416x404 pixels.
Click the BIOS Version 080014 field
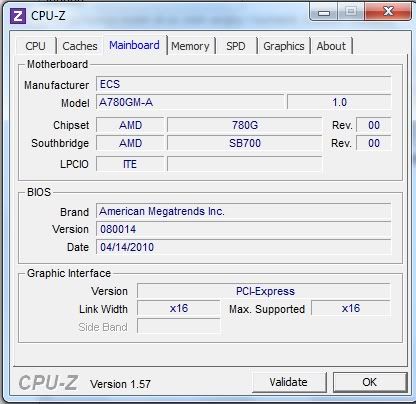(243, 229)
